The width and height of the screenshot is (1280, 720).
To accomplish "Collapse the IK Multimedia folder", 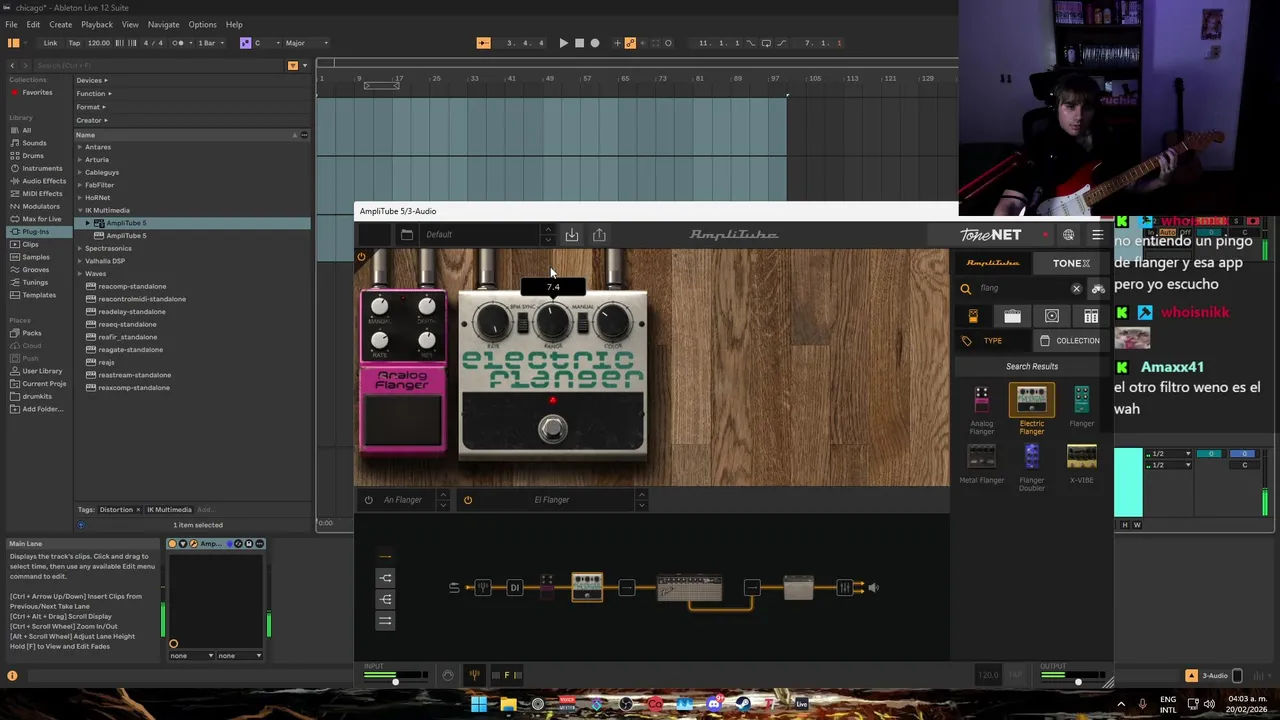I will point(80,211).
